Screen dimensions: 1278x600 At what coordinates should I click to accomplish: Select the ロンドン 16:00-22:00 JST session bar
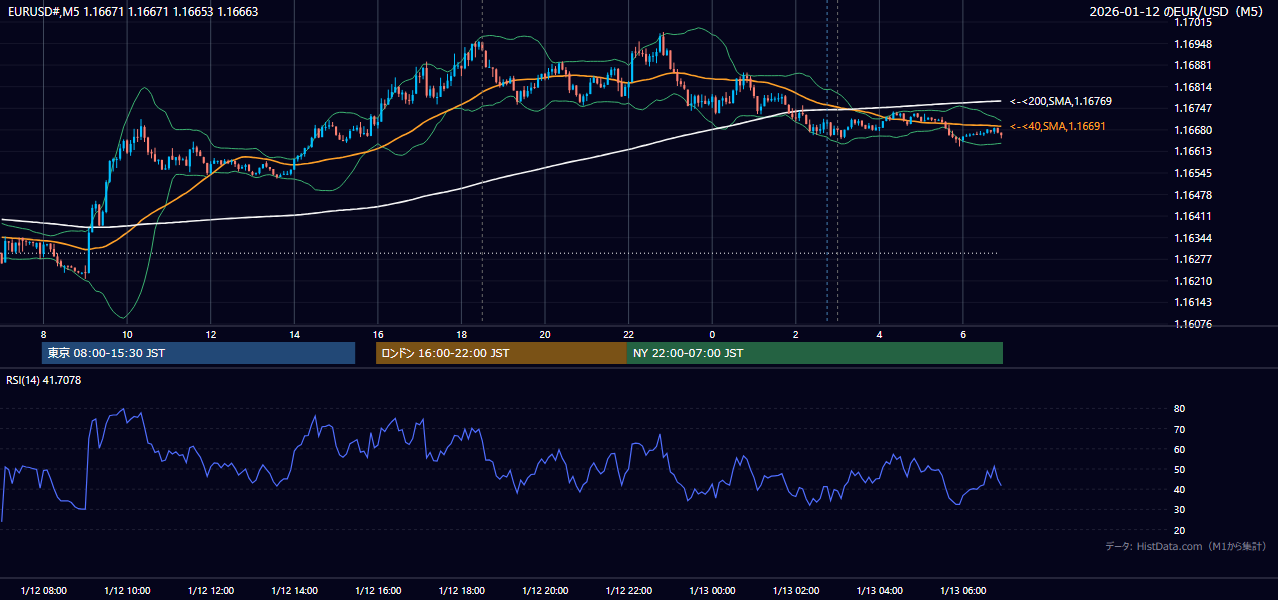click(x=501, y=353)
